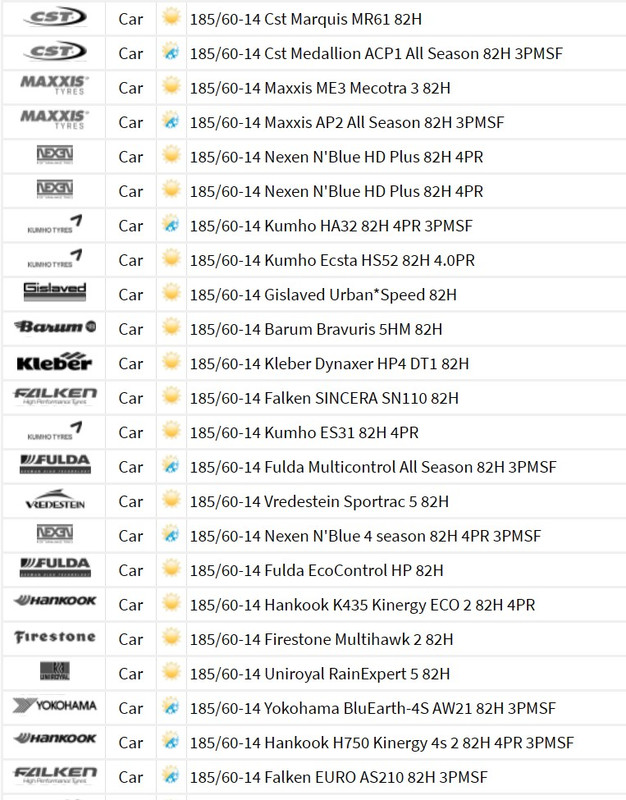The height and width of the screenshot is (800, 626).
Task: Click all-season icon in Yokohama BluEarth row
Action: tap(171, 706)
